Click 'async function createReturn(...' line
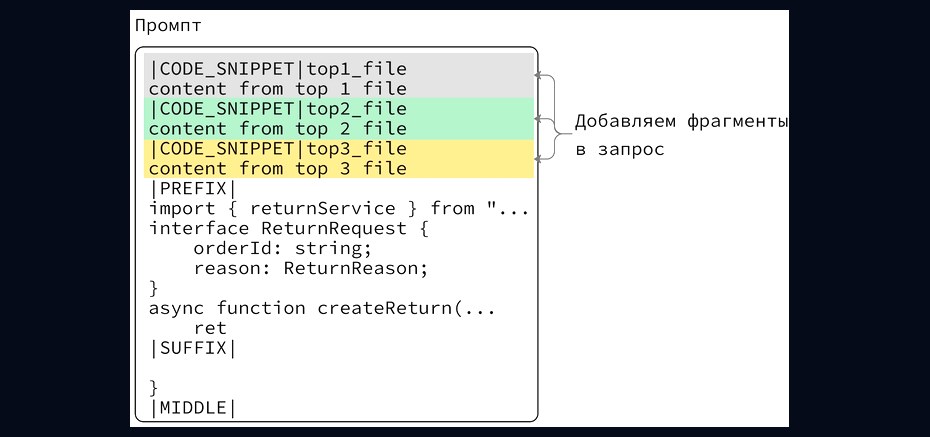The width and height of the screenshot is (930, 437). click(x=322, y=309)
